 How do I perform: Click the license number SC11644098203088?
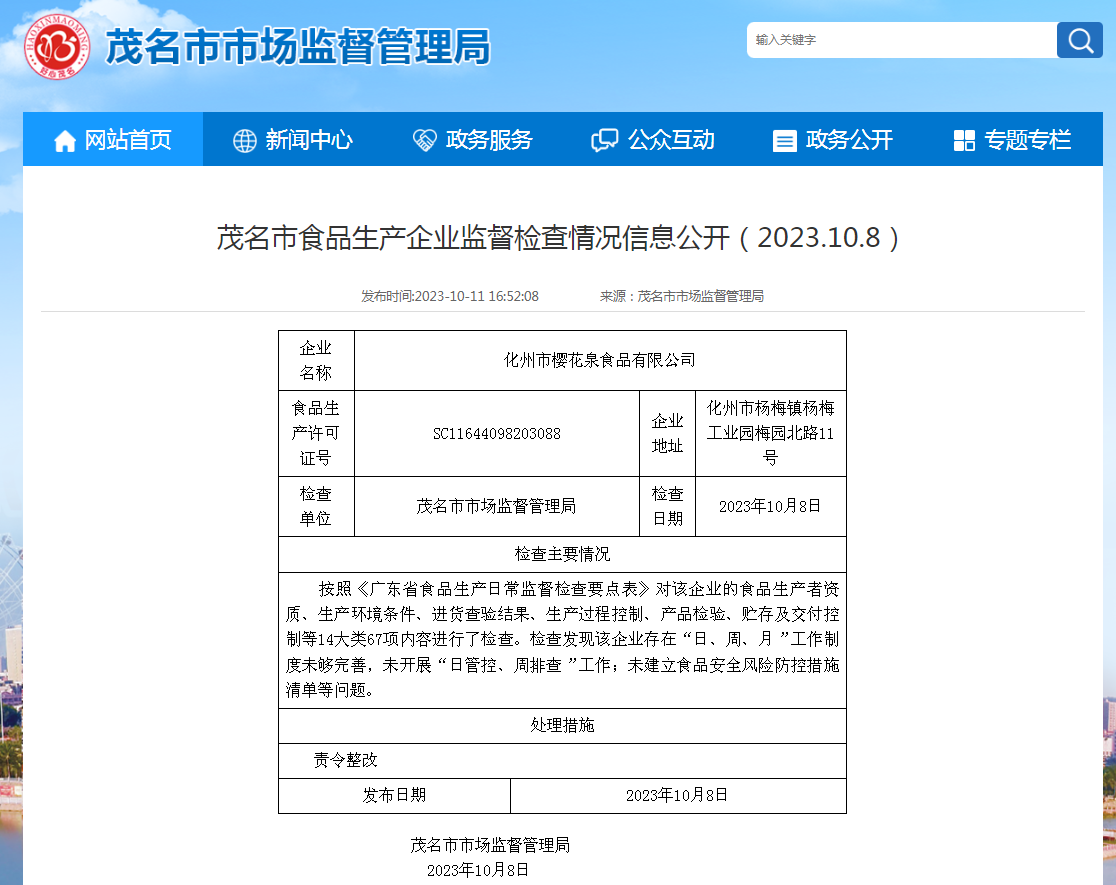(x=497, y=434)
